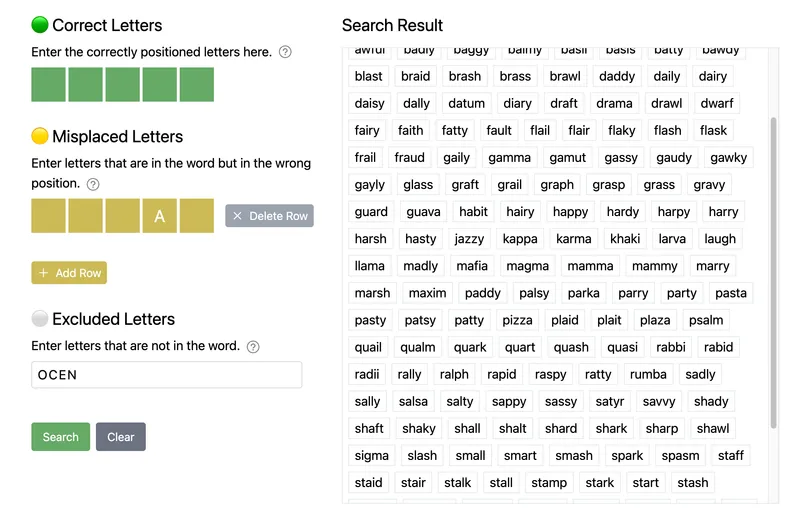The width and height of the screenshot is (800, 522).
Task: Click the green Correct Letters circle icon
Action: [x=40, y=24]
